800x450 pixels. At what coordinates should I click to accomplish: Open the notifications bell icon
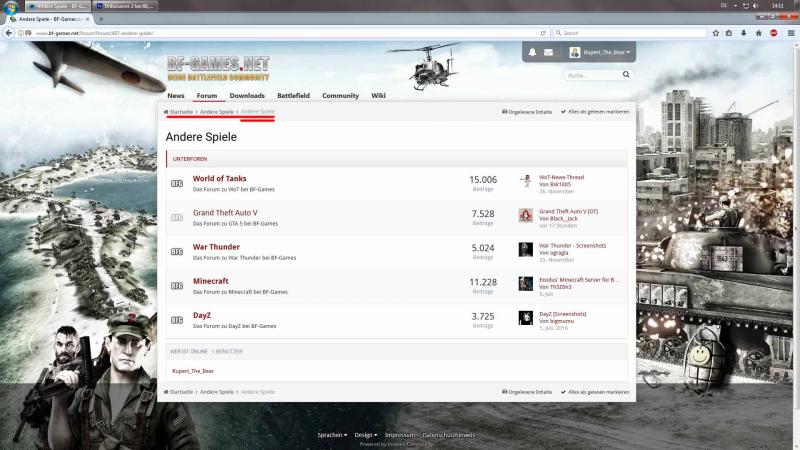click(533, 52)
